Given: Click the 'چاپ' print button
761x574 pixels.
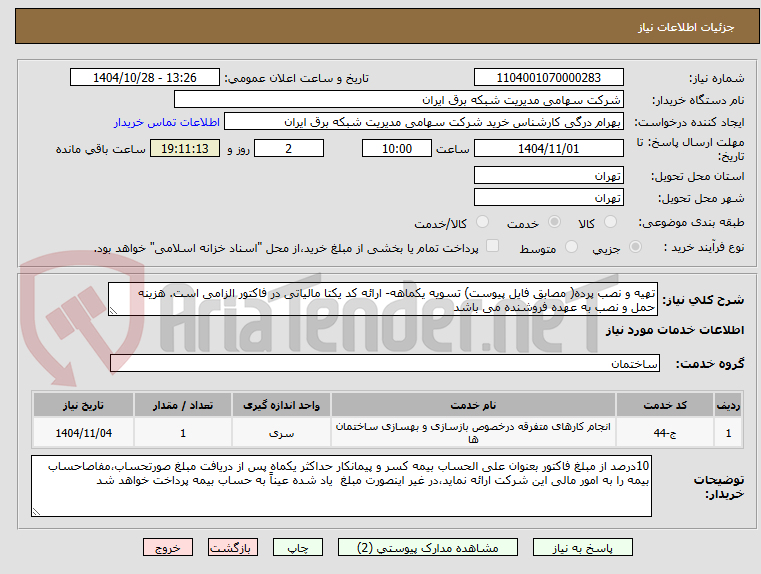Looking at the screenshot, I should 298,547.
